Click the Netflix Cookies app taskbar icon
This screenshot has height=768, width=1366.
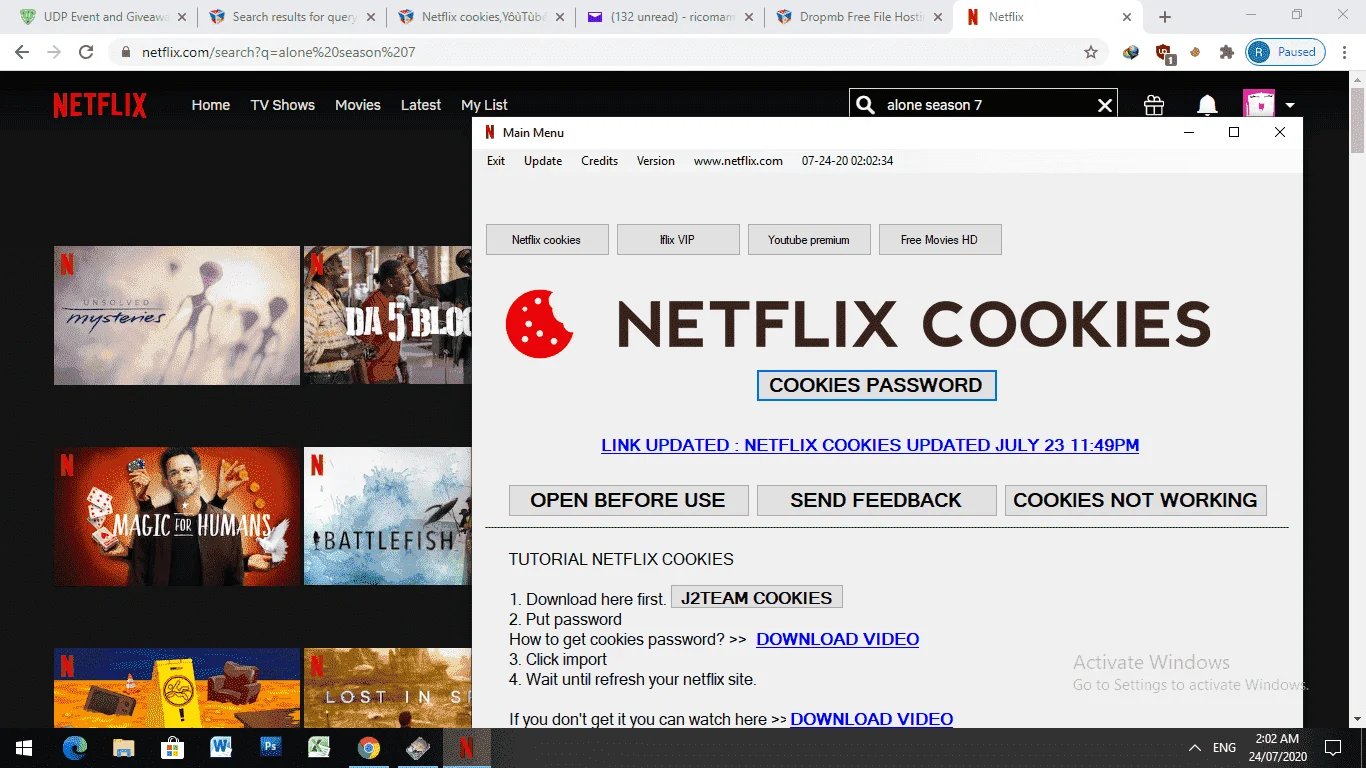coord(466,748)
